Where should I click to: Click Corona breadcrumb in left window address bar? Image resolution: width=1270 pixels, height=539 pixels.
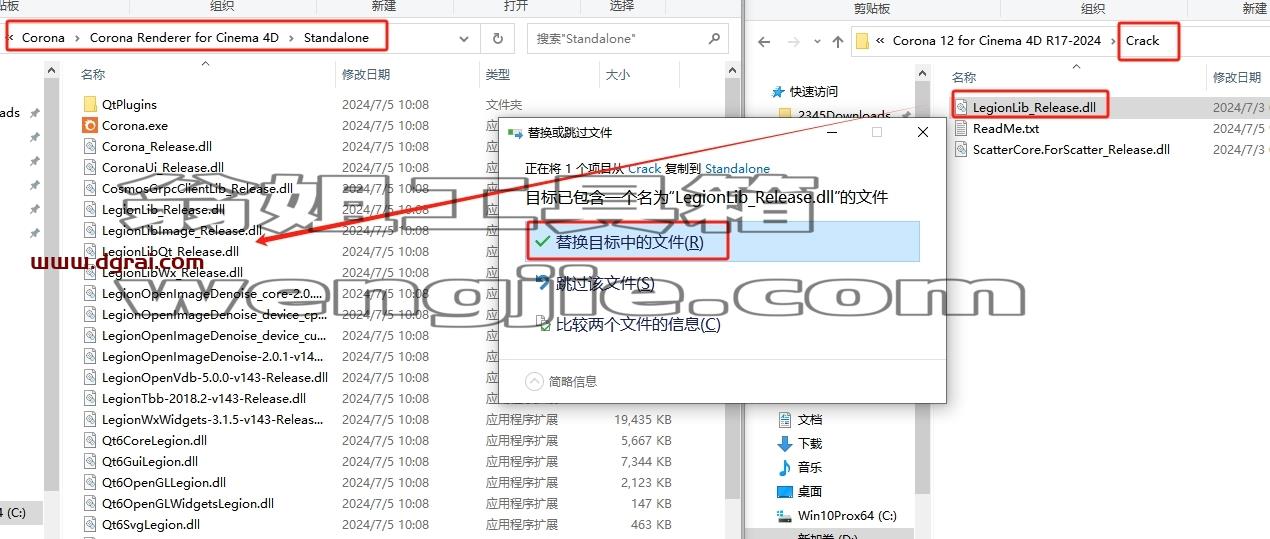[x=43, y=38]
